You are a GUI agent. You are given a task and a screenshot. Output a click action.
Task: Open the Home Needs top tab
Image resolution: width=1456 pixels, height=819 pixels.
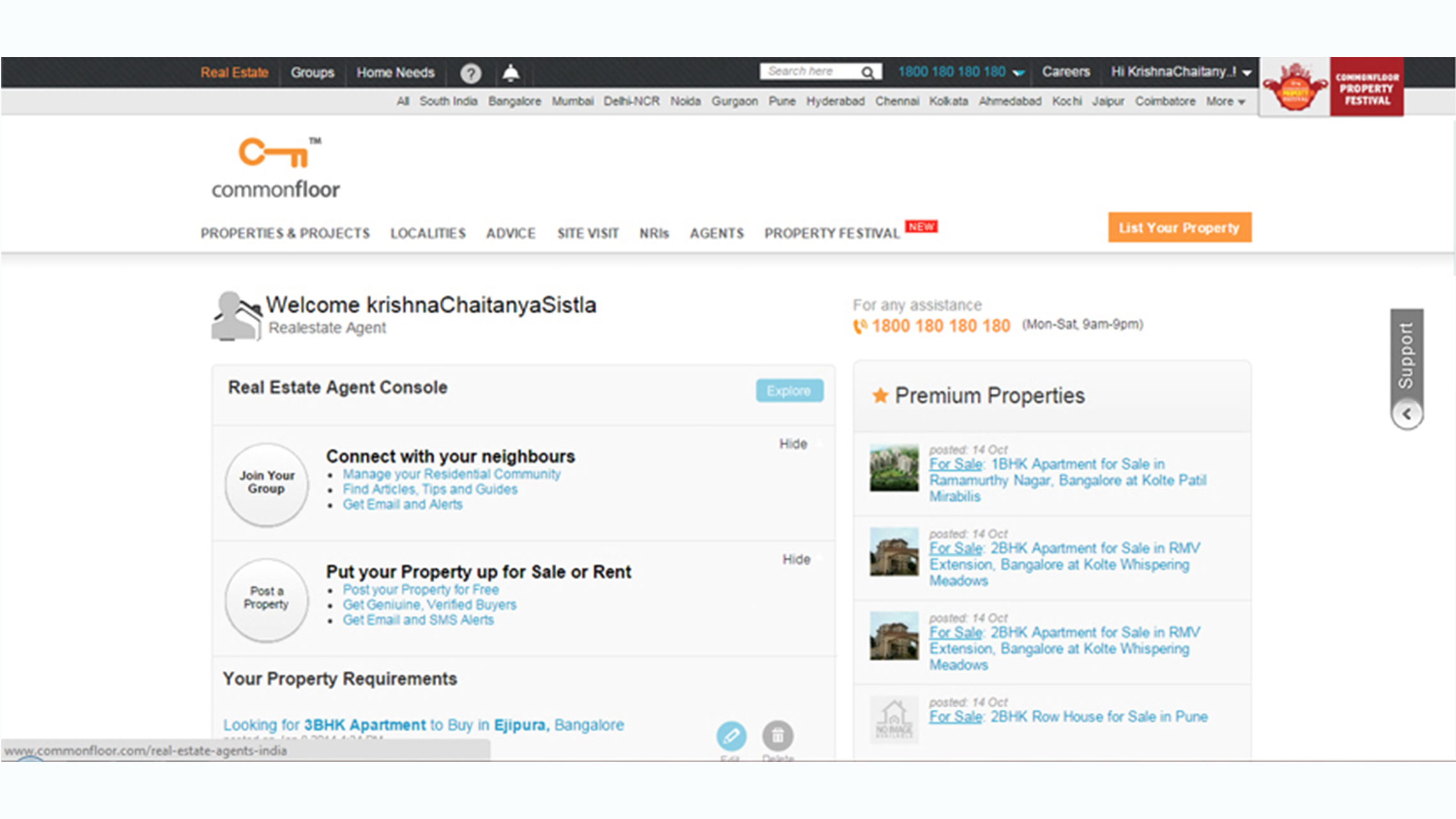[395, 72]
